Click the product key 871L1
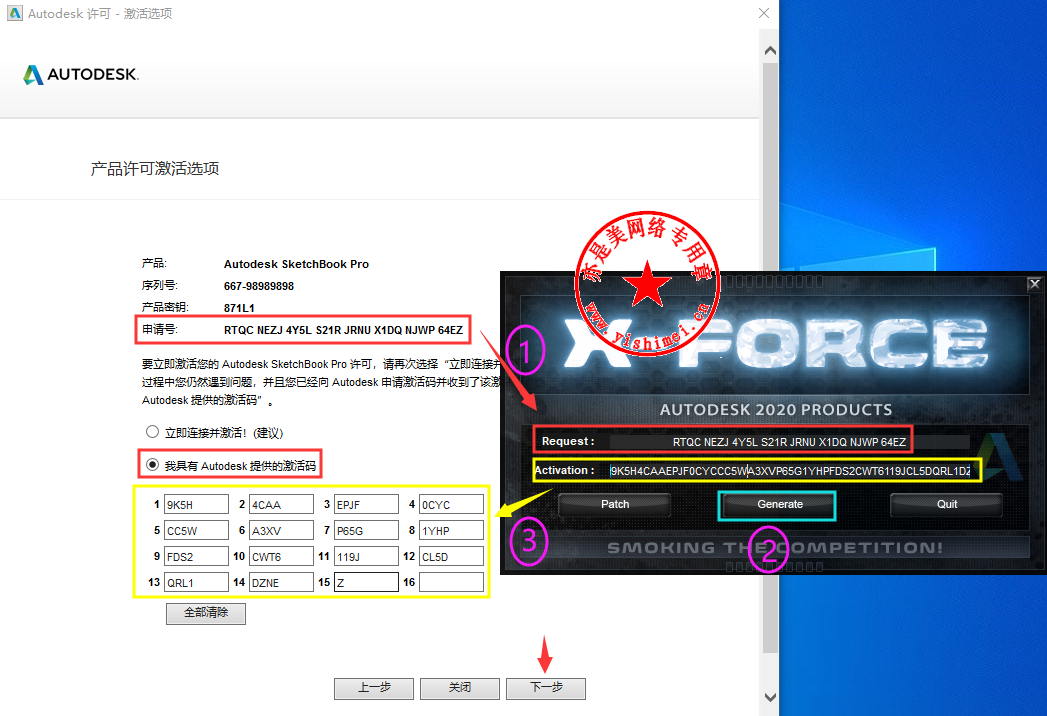Viewport: 1047px width, 716px height. [x=239, y=308]
